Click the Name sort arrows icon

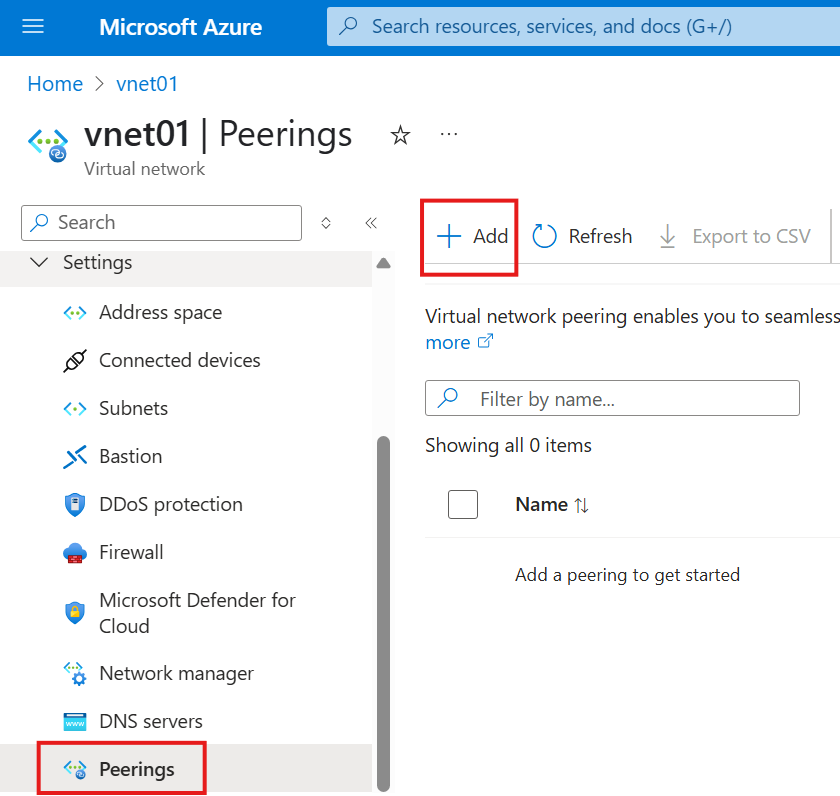click(582, 505)
